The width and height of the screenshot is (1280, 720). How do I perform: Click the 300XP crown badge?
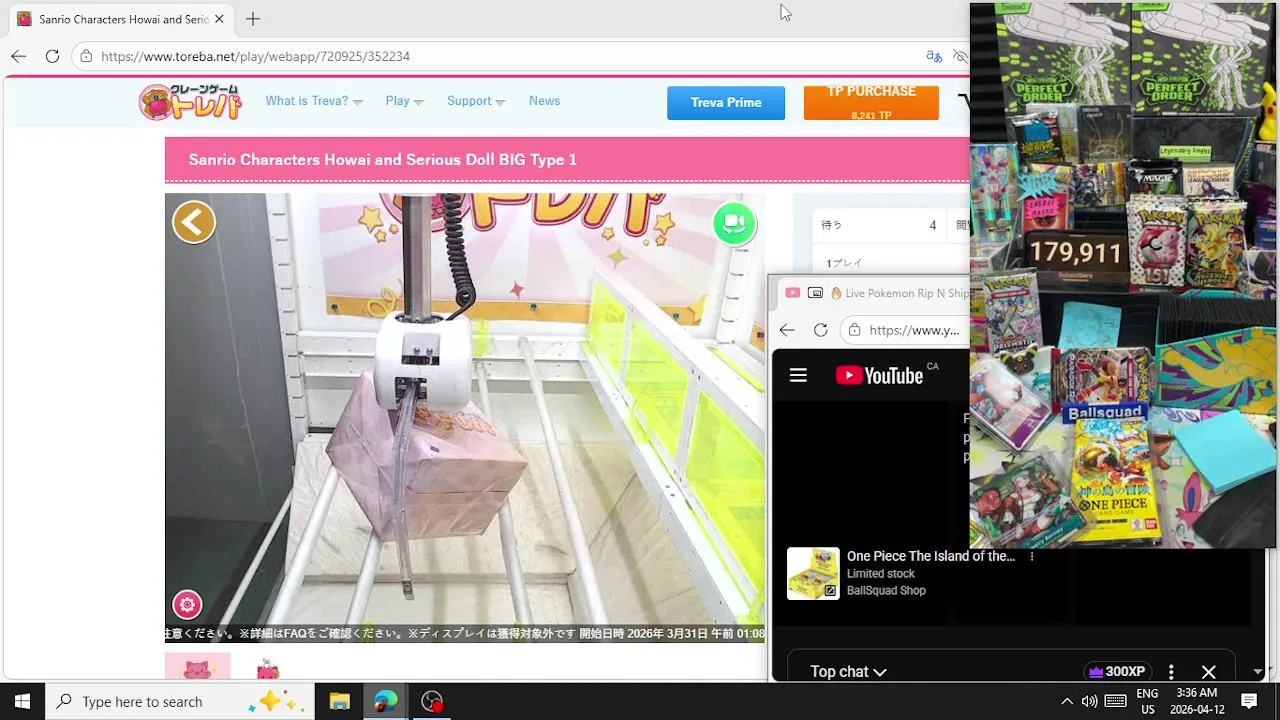coord(1117,672)
